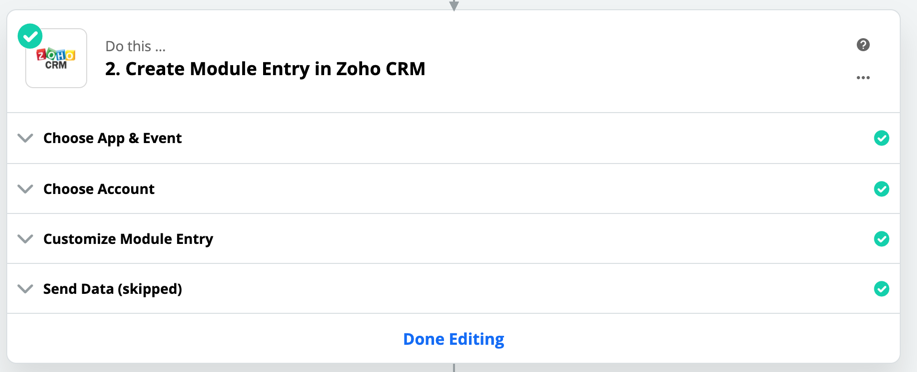The width and height of the screenshot is (917, 372).
Task: Open the Send Data (skipped) section label
Action: pos(112,289)
